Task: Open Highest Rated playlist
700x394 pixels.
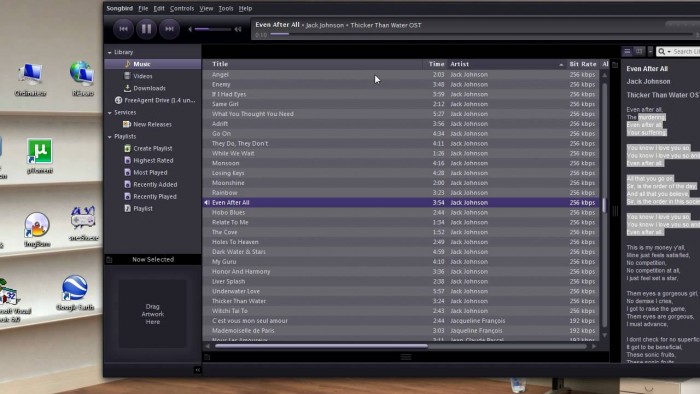Action: click(153, 161)
